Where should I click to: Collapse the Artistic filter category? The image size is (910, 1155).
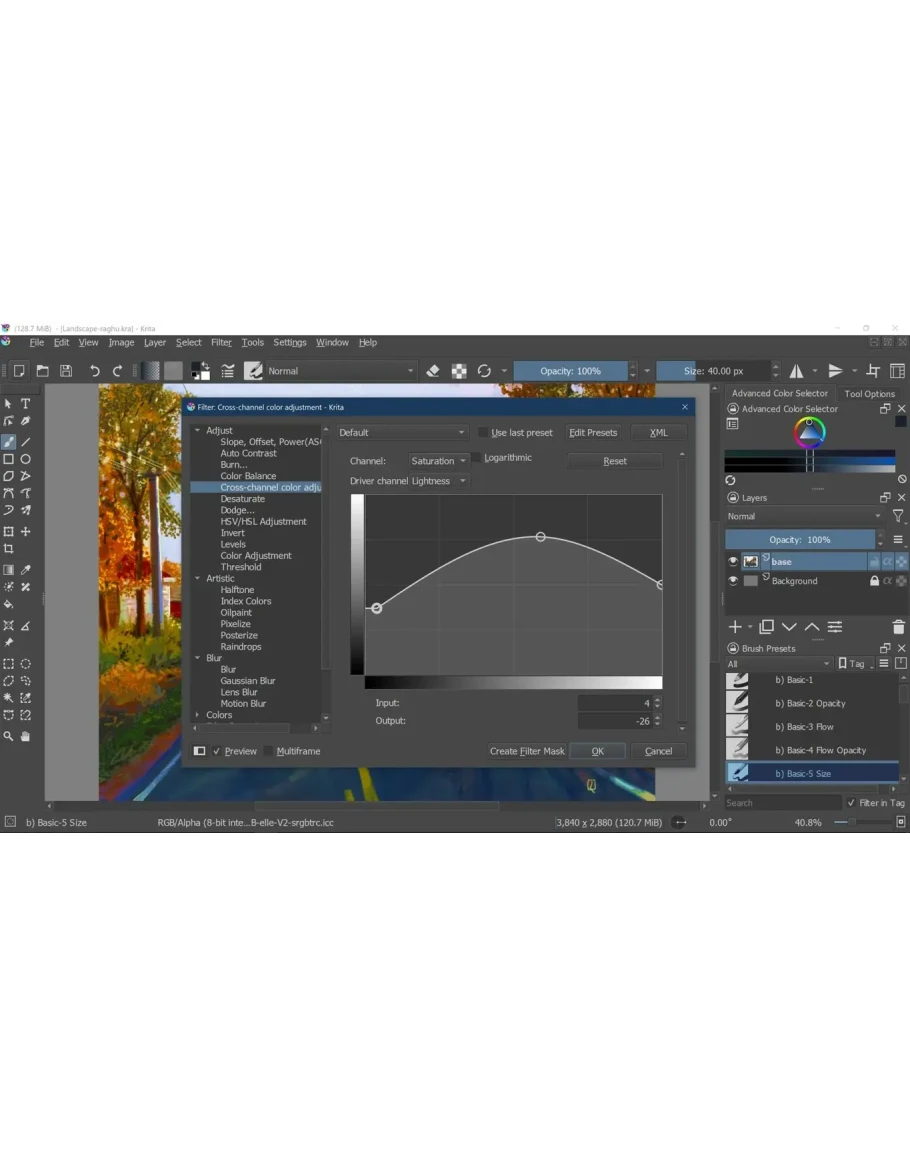coord(198,579)
